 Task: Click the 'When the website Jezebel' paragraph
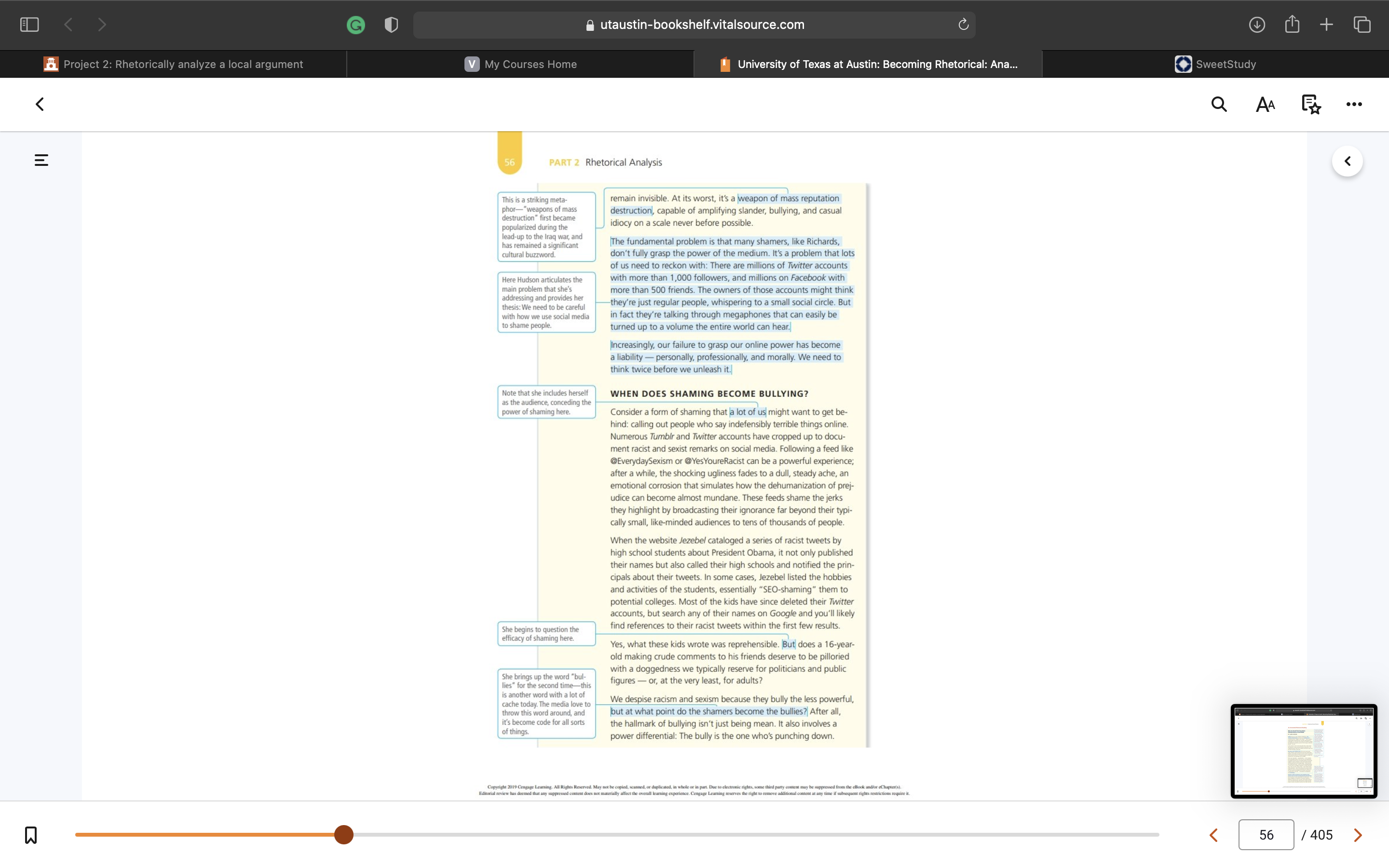click(732, 583)
